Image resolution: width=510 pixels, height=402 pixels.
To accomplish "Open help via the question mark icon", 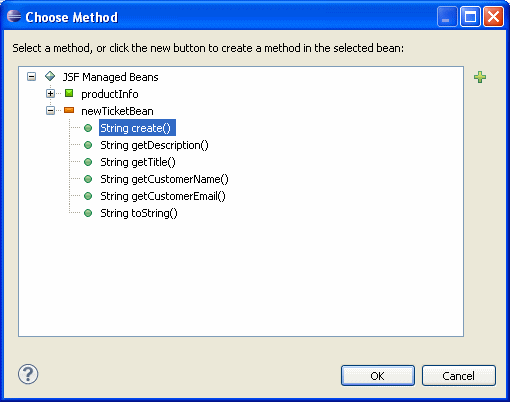I will coord(28,374).
